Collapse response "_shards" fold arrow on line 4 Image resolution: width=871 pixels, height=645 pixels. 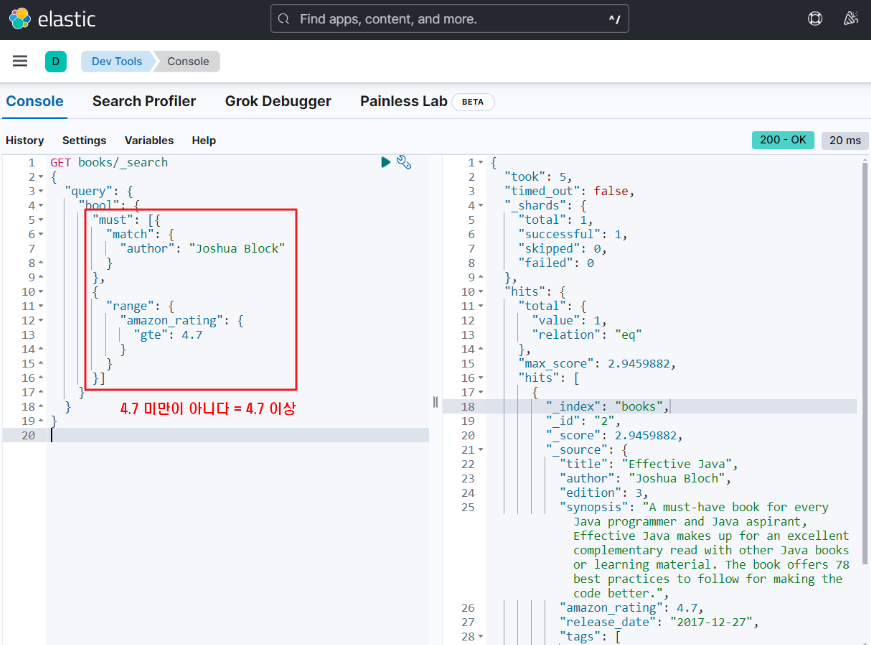point(481,206)
